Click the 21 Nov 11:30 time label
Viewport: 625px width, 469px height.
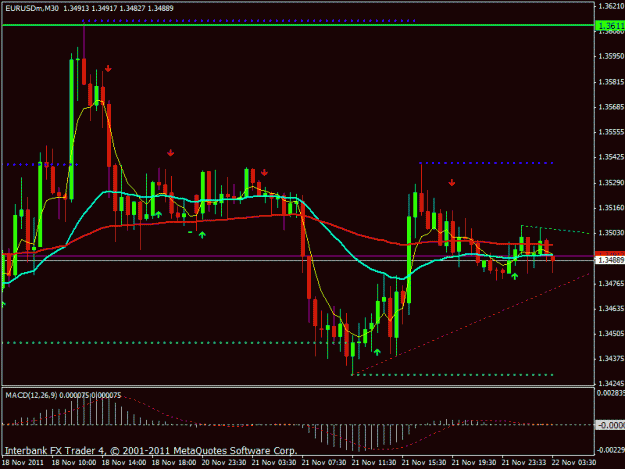pyautogui.click(x=374, y=463)
